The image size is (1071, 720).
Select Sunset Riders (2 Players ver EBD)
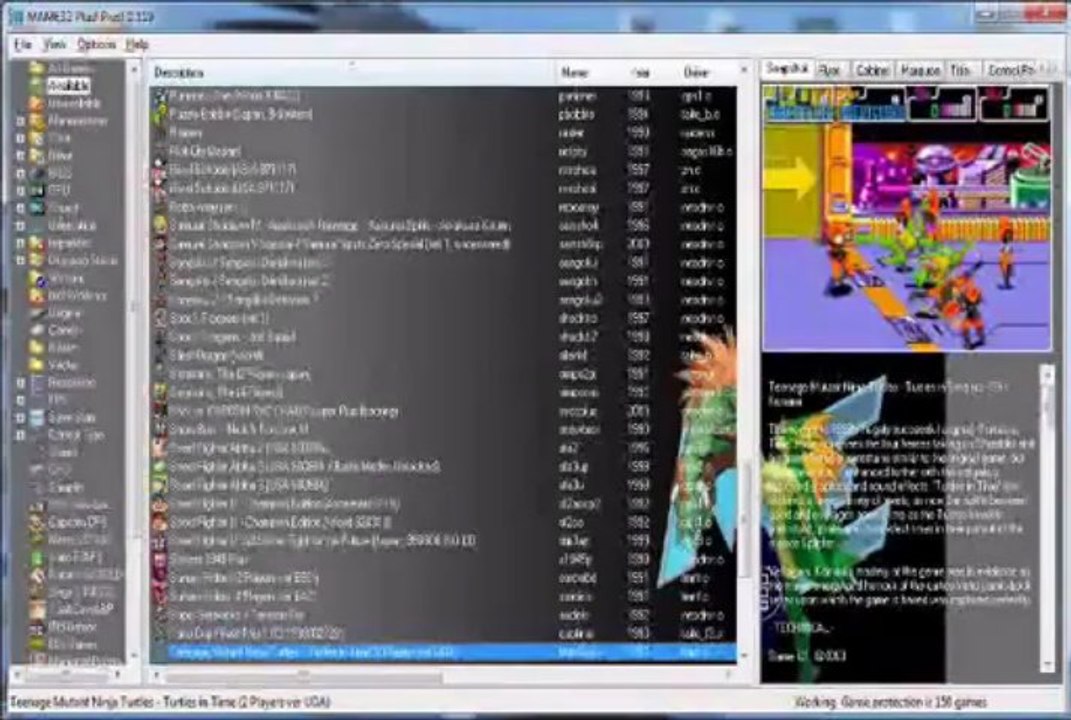(443, 578)
